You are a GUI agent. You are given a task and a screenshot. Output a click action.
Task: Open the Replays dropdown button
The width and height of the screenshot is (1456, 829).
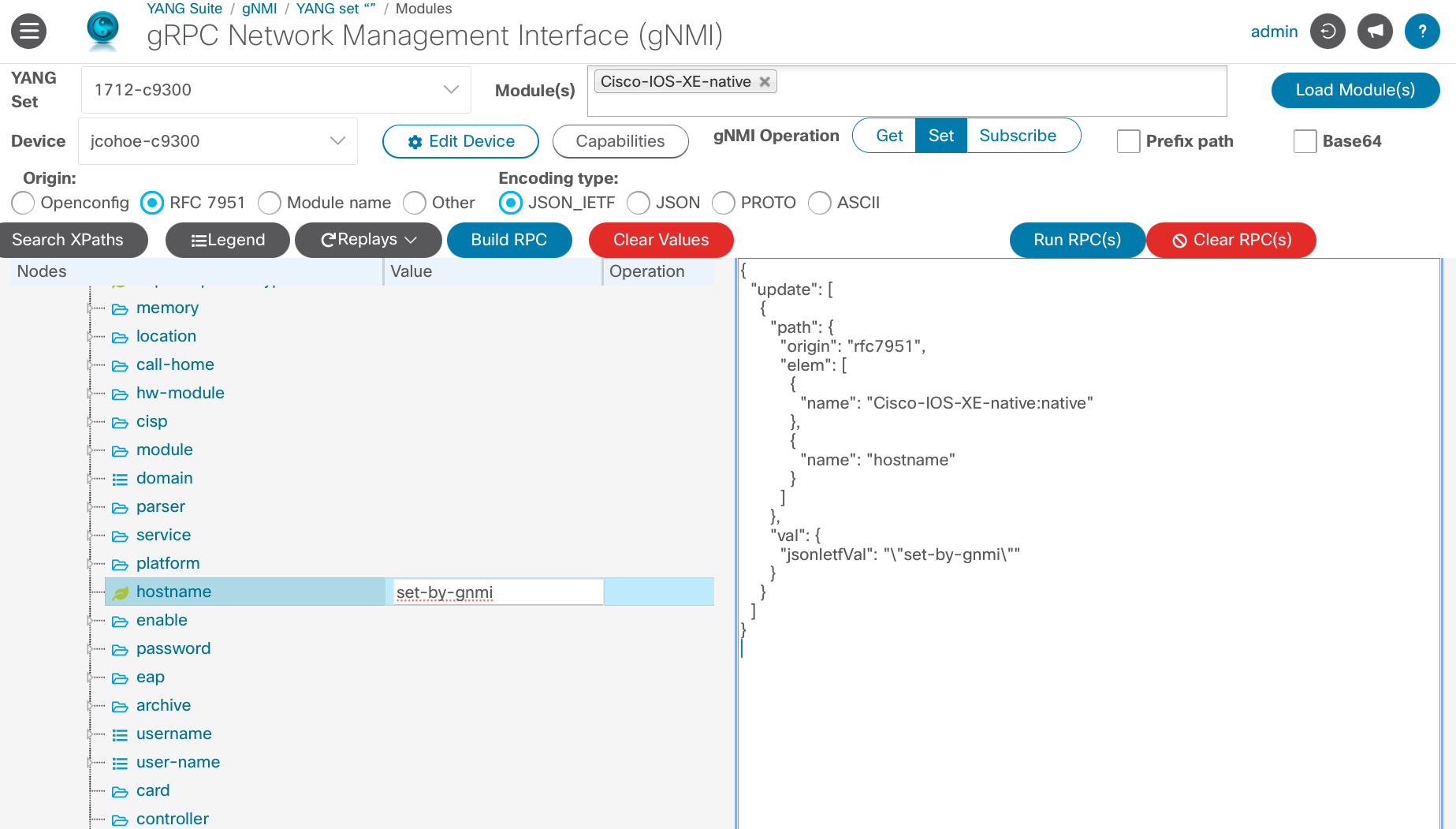368,240
